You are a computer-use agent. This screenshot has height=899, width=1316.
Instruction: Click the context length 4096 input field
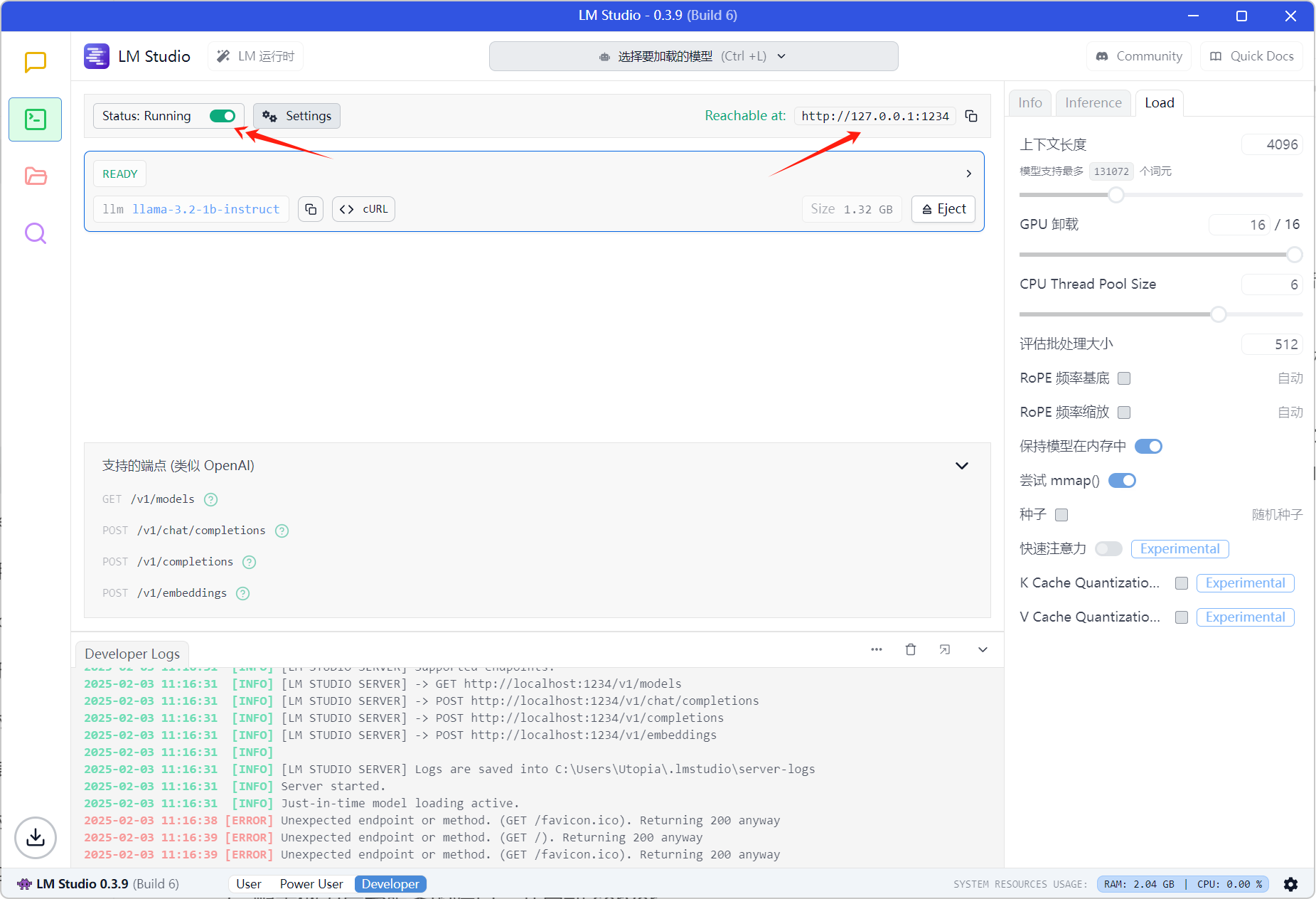point(1272,144)
